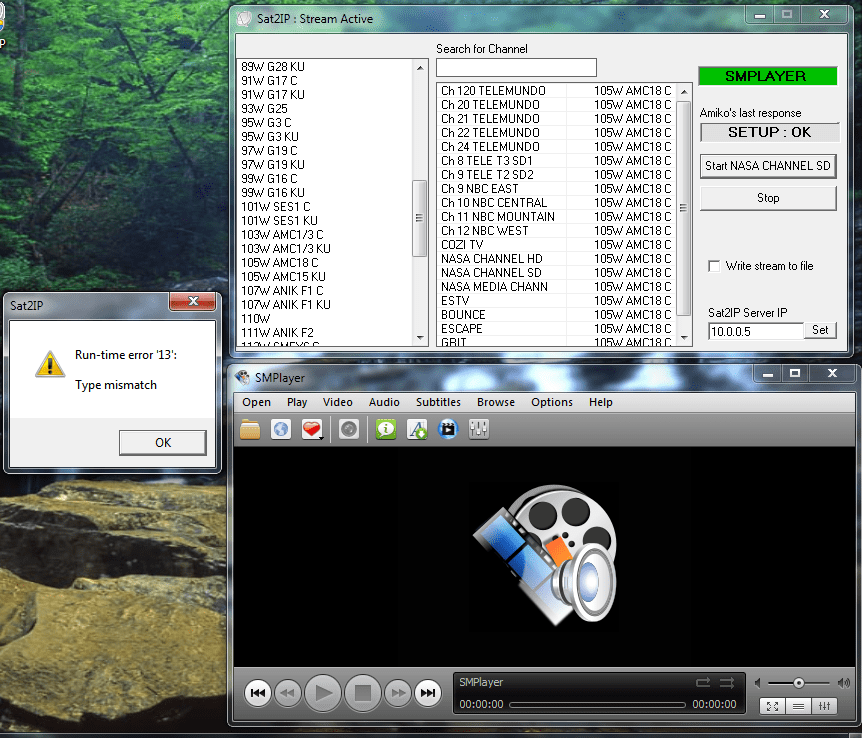Viewport: 862px width, 738px height.
Task: Click the SMPlayer seek progress bar
Action: (597, 704)
